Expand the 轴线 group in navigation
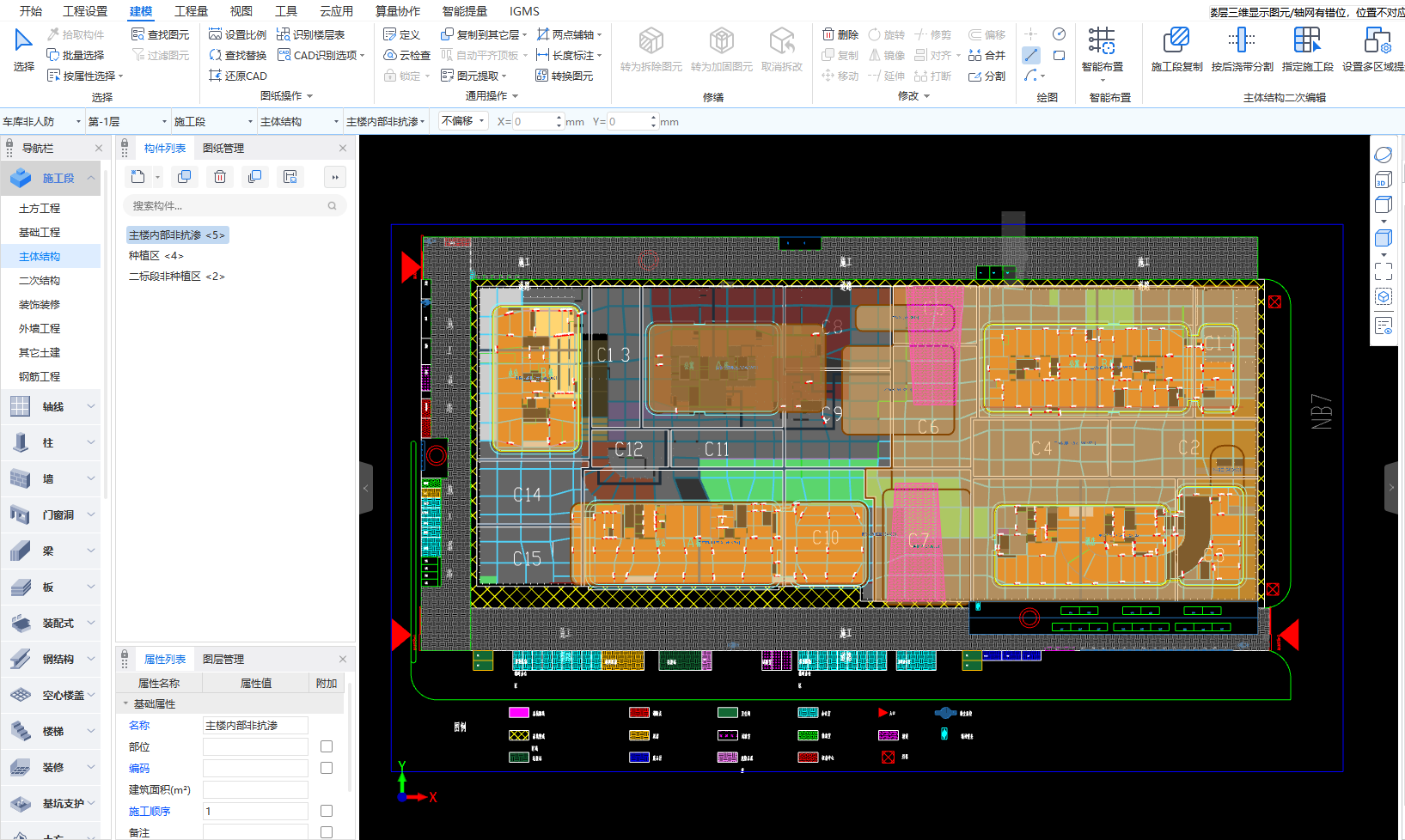Image resolution: width=1405 pixels, height=840 pixels. click(52, 406)
